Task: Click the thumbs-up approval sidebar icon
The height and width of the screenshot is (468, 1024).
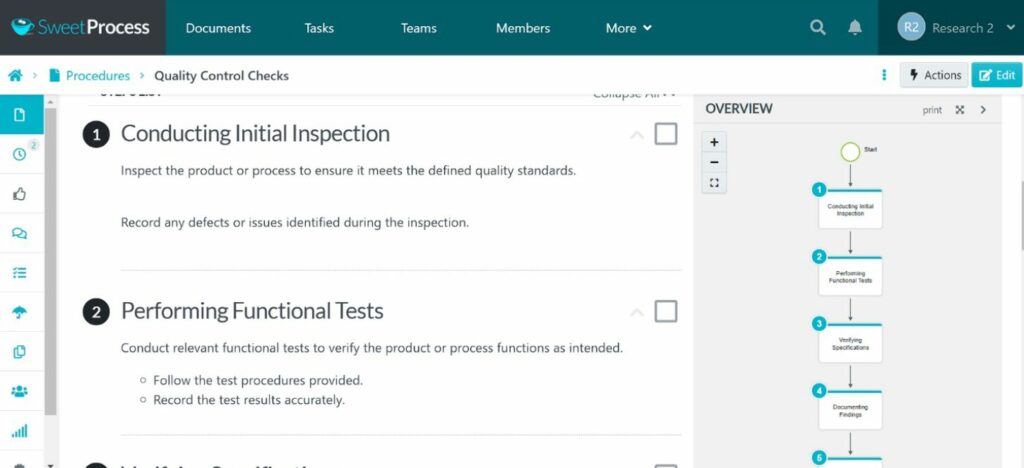Action: click(20, 193)
